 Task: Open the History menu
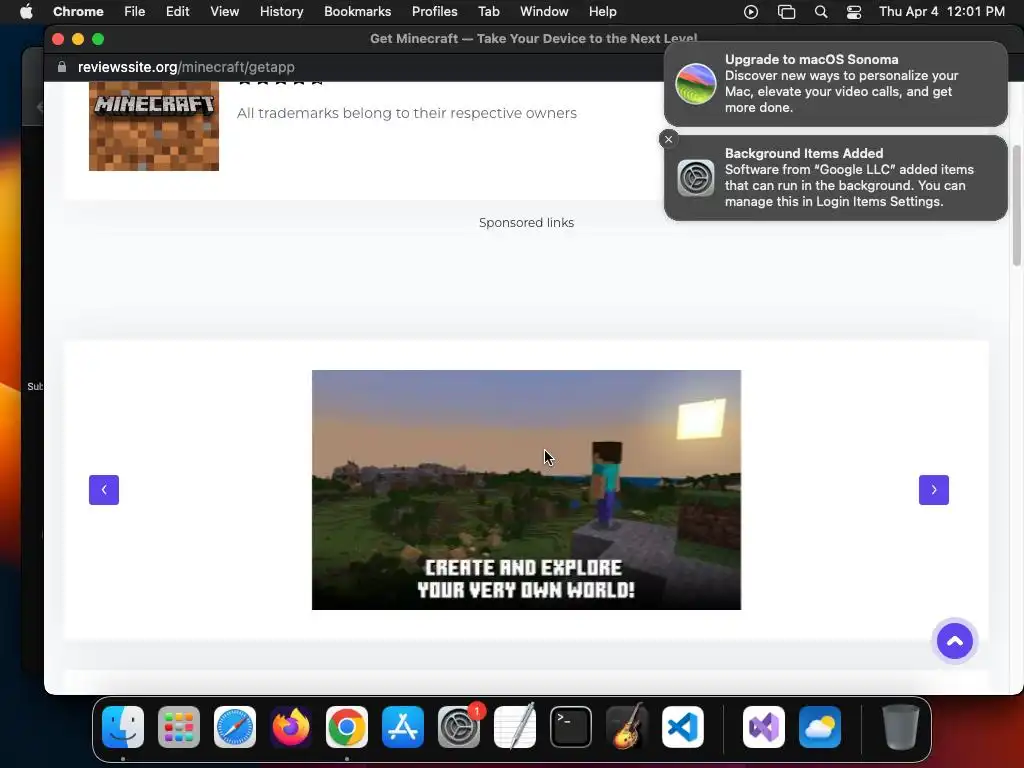pos(281,12)
